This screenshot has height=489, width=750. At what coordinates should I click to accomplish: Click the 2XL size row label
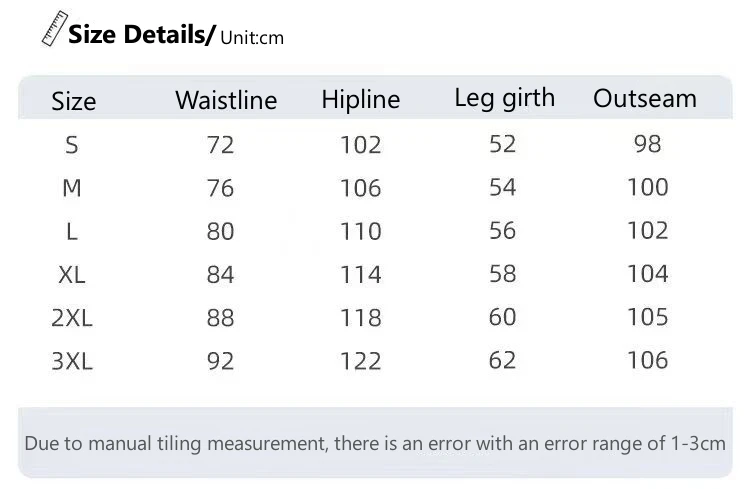coord(72,318)
